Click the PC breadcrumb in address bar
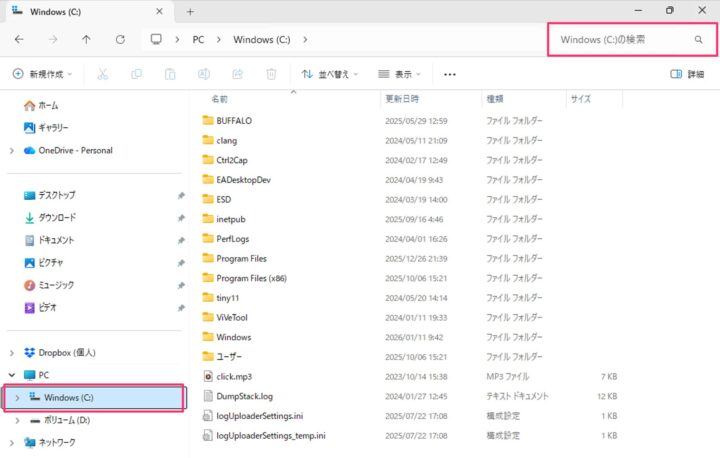 (x=198, y=40)
